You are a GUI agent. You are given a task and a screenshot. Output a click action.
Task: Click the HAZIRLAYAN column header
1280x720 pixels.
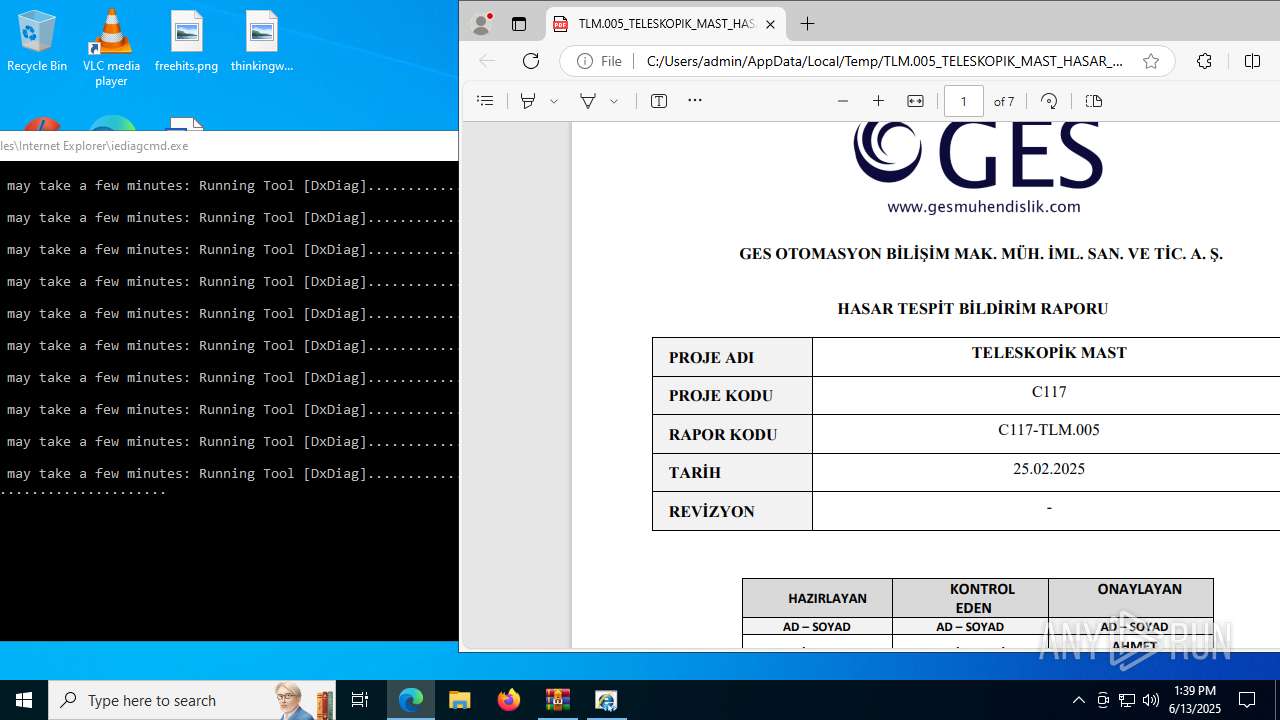pyautogui.click(x=827, y=598)
